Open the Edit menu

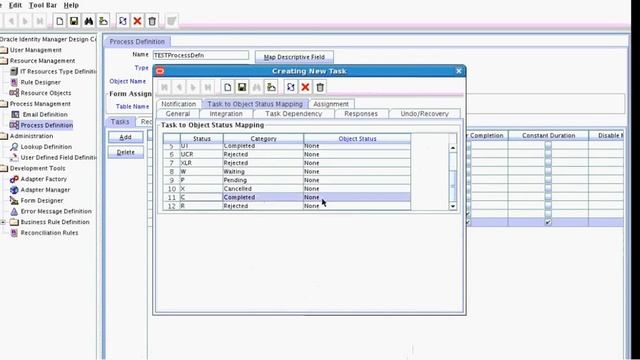(16, 5)
